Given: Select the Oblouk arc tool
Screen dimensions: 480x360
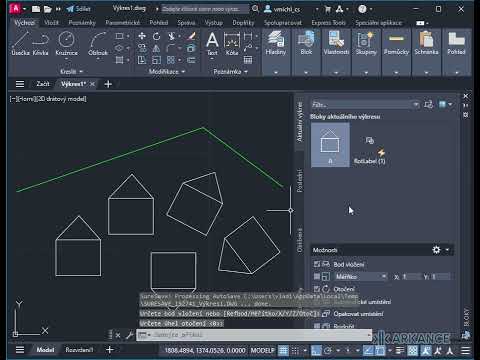Looking at the screenshot, I should click(x=98, y=43).
